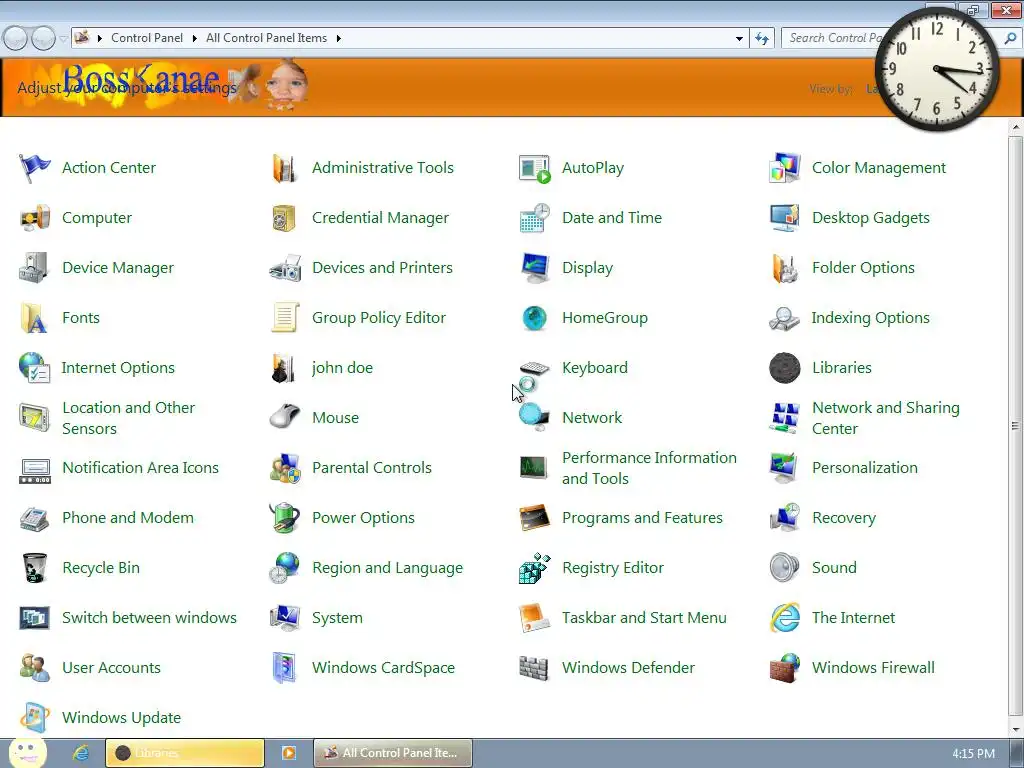Click the Control Panel breadcrumb
This screenshot has height=768, width=1024.
(x=147, y=38)
